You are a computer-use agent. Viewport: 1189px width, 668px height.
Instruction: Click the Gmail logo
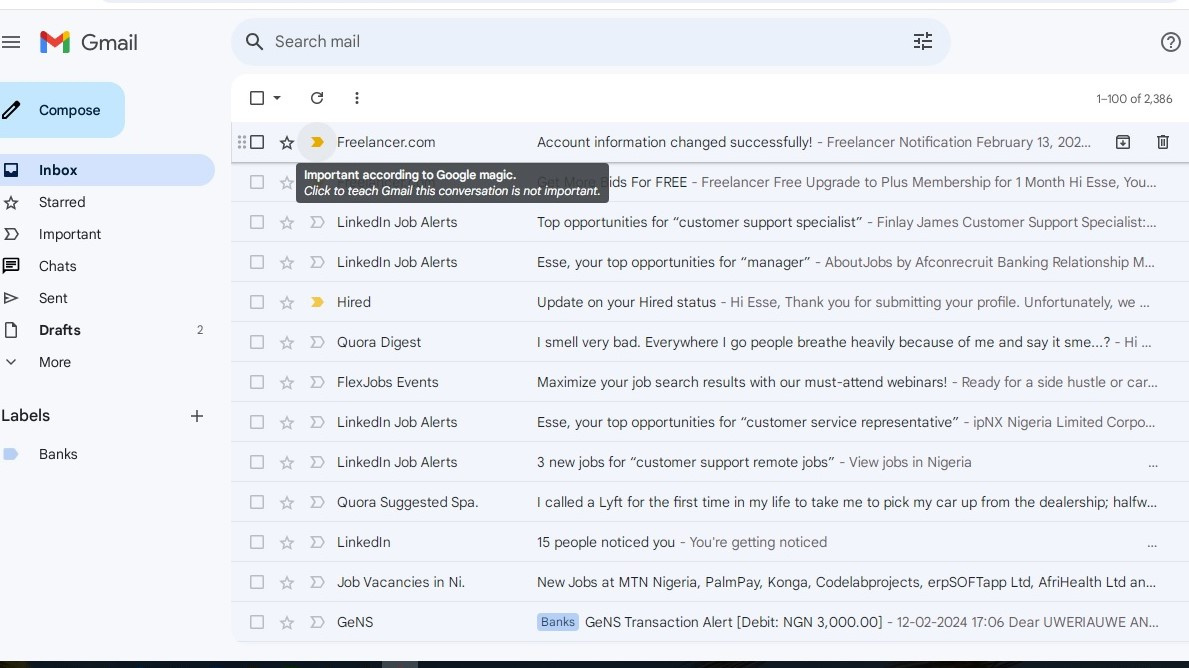point(89,42)
